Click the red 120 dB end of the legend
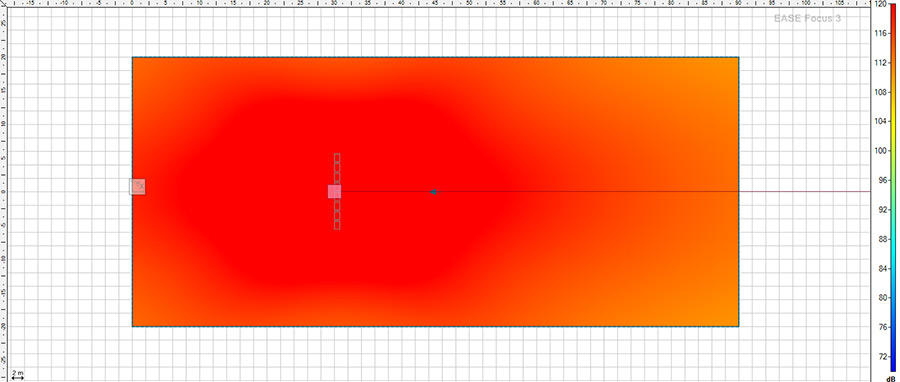 coord(893,5)
